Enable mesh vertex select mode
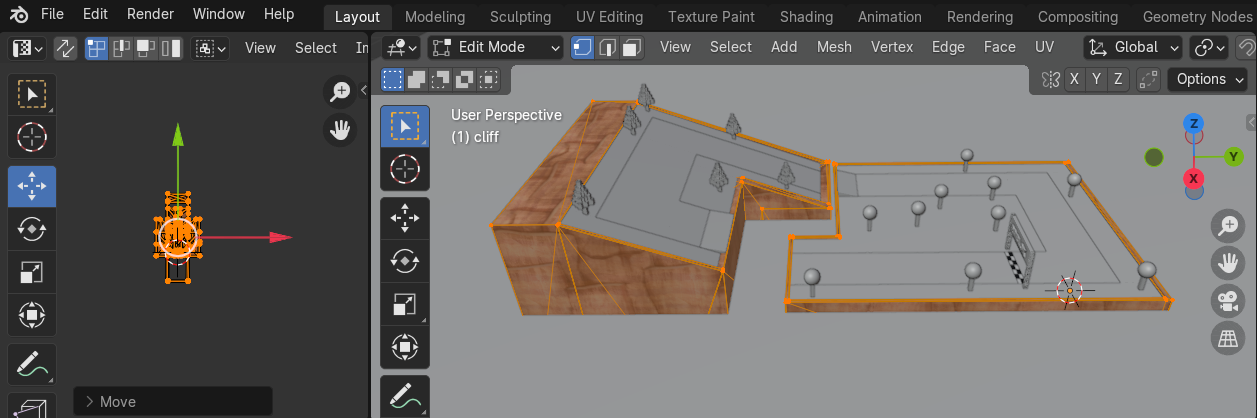 [x=583, y=47]
